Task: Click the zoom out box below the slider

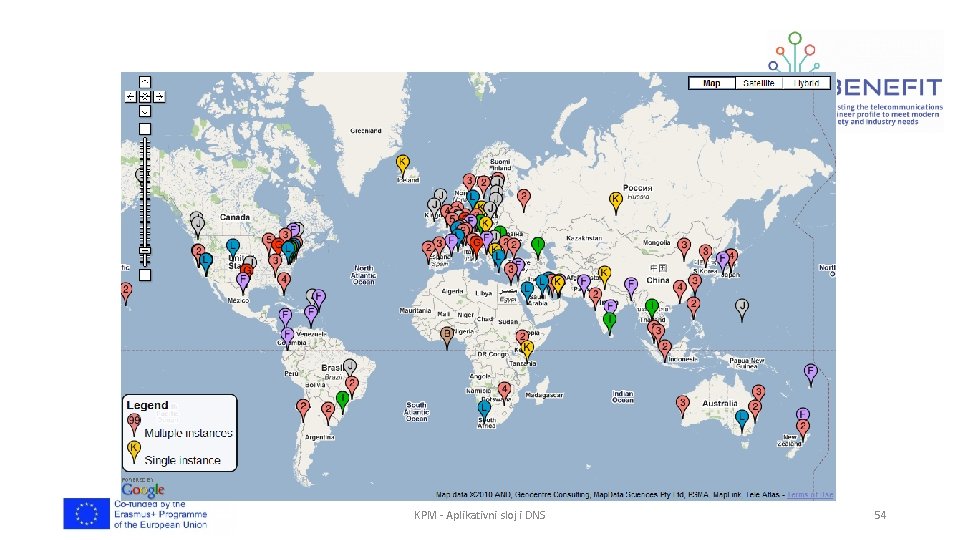Action: pyautogui.click(x=144, y=275)
